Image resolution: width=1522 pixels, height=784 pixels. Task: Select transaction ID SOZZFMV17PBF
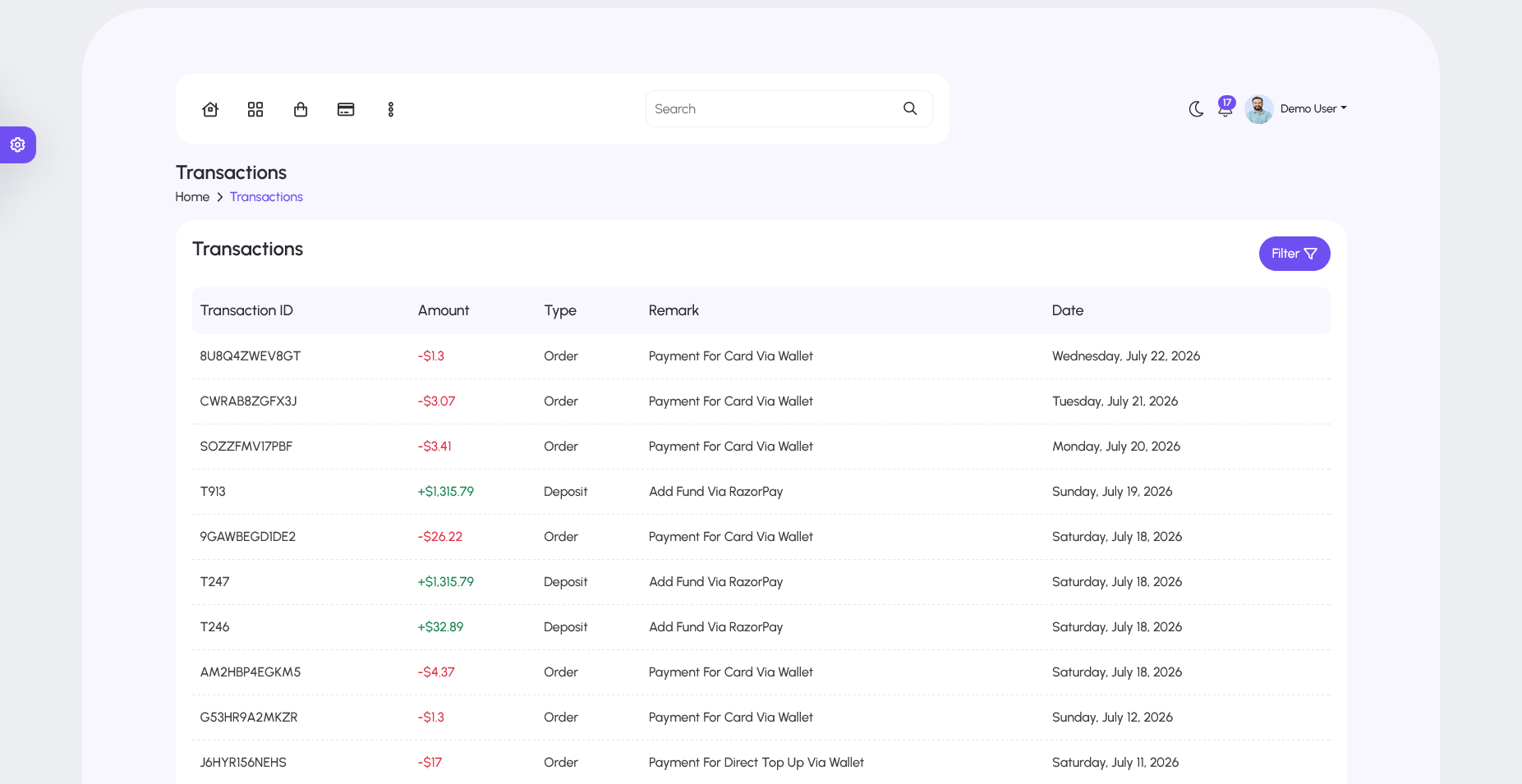[246, 447]
